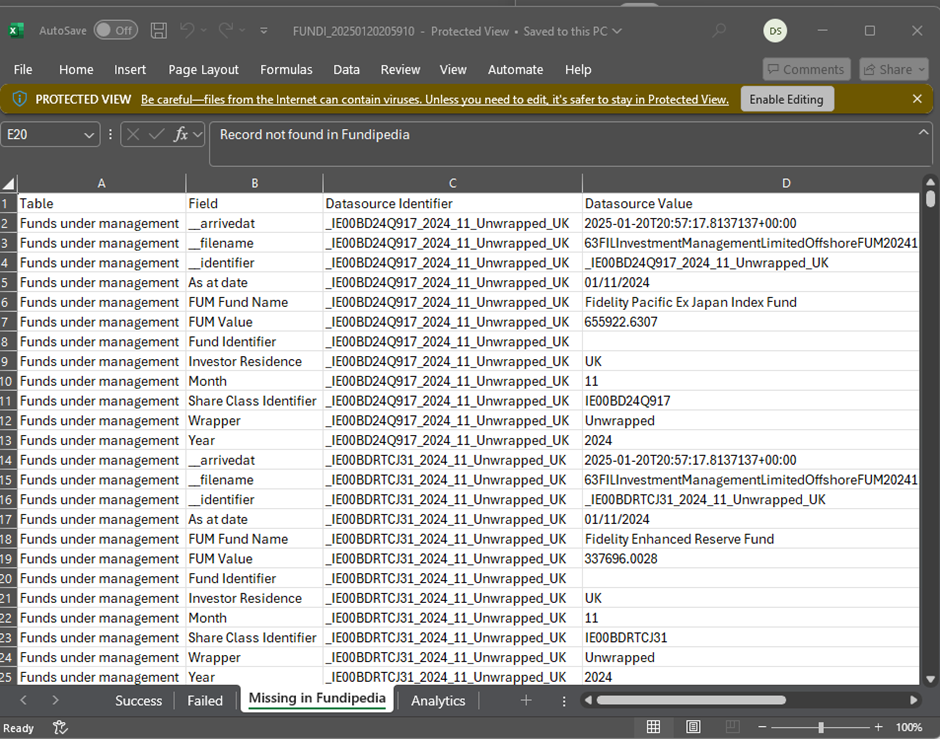Switch to the Analytics sheet tab
Image resolution: width=940 pixels, height=739 pixels.
438,700
